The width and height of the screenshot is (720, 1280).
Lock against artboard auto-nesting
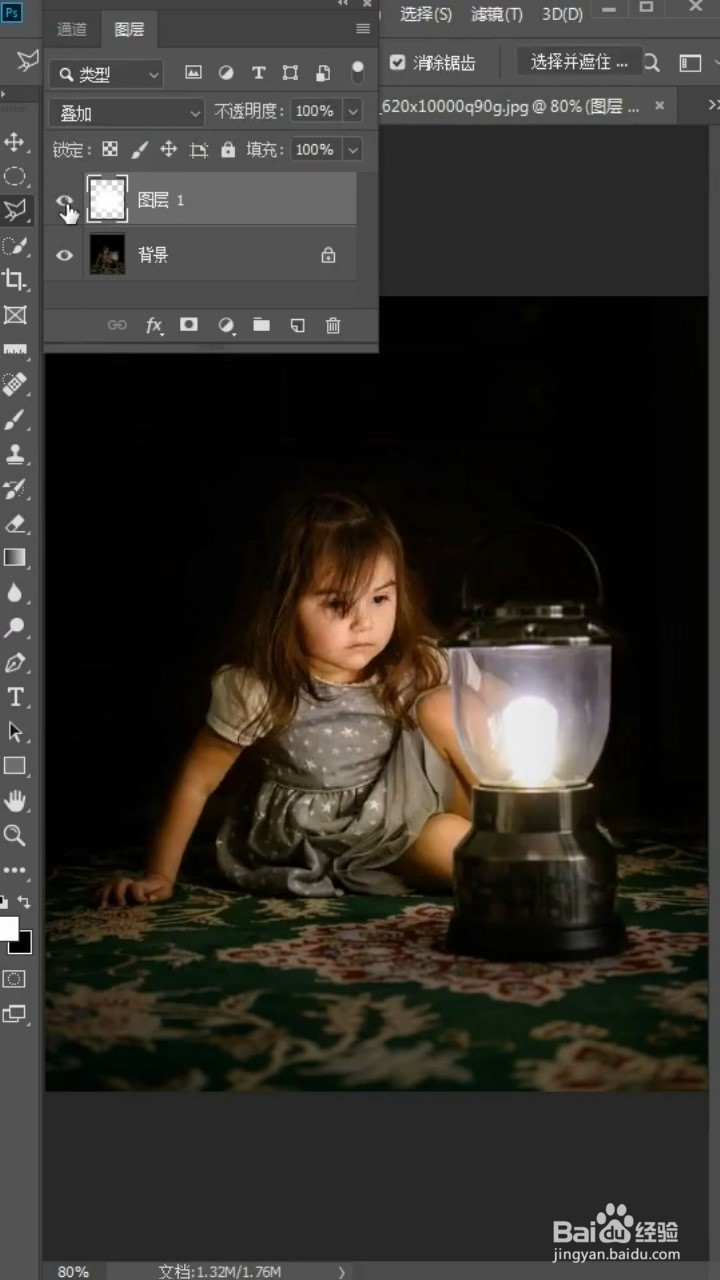coord(199,150)
